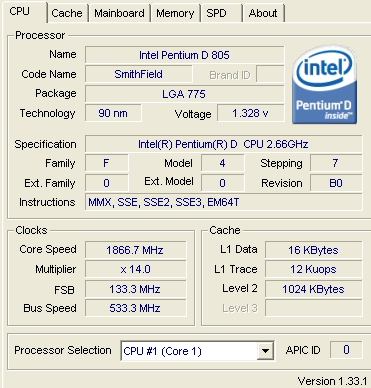Click the Family value F
The image size is (371, 388).
pos(106,163)
